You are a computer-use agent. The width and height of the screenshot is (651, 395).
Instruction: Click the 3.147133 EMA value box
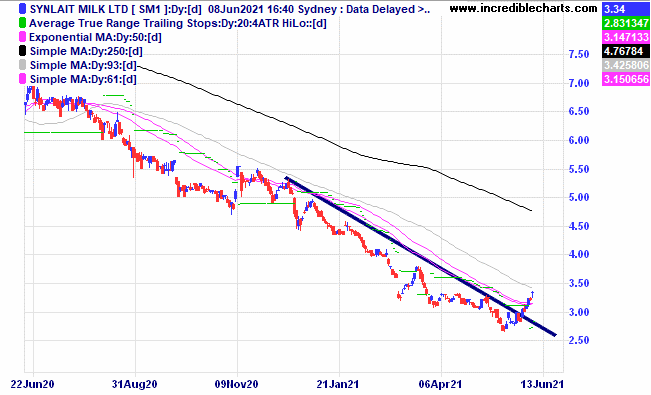(626, 37)
